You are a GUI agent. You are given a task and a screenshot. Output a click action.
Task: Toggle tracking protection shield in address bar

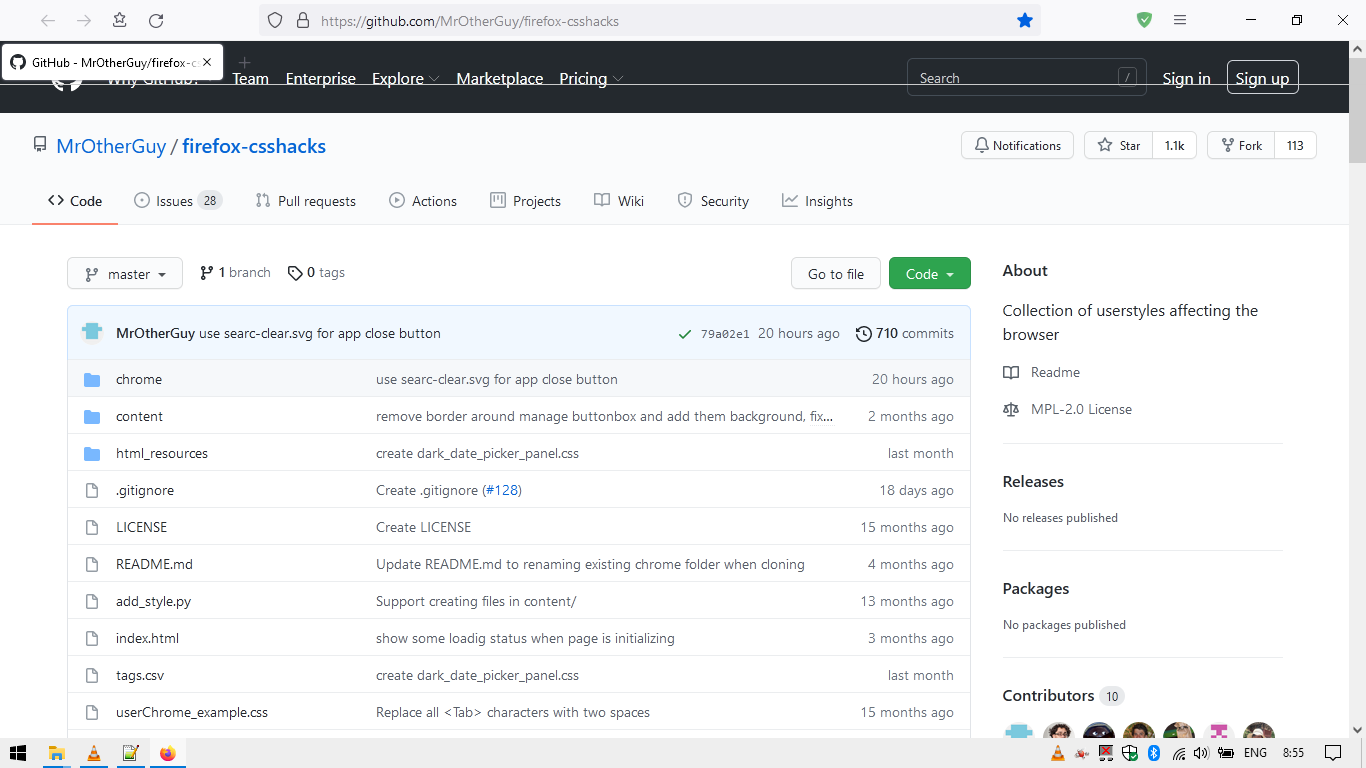(x=274, y=19)
